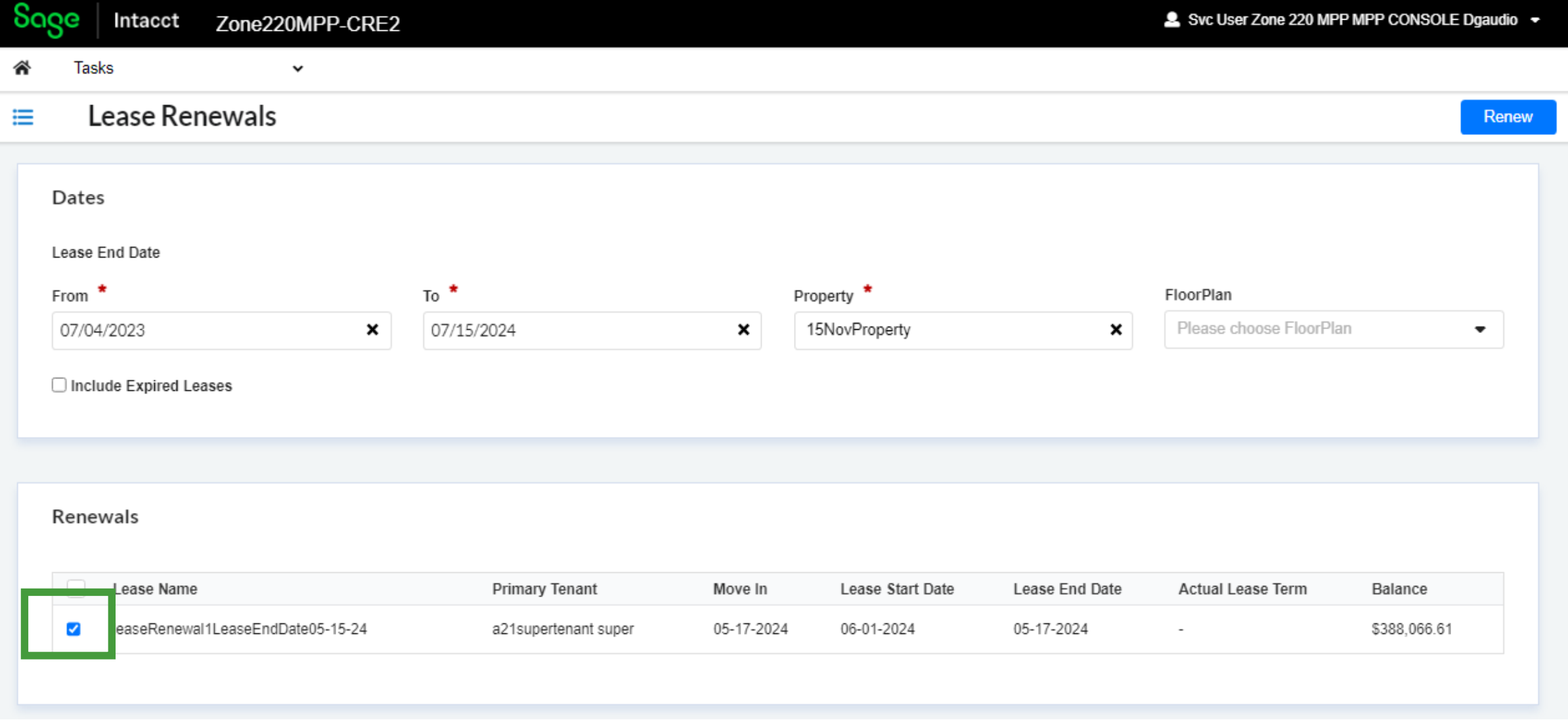Open the FloorPlan dropdown
This screenshot has width=1568, height=720.
(x=1334, y=329)
